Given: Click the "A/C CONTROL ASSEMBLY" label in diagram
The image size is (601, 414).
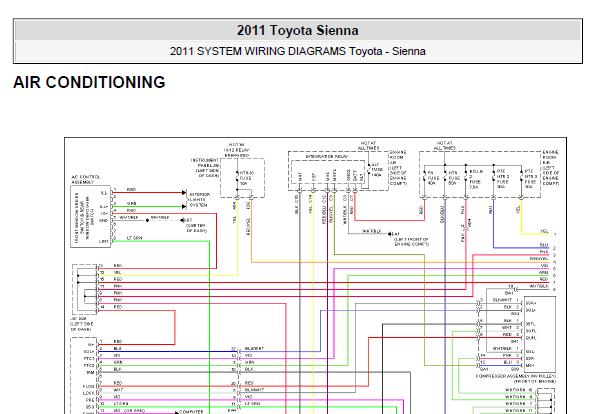Looking at the screenshot, I should (x=86, y=179).
